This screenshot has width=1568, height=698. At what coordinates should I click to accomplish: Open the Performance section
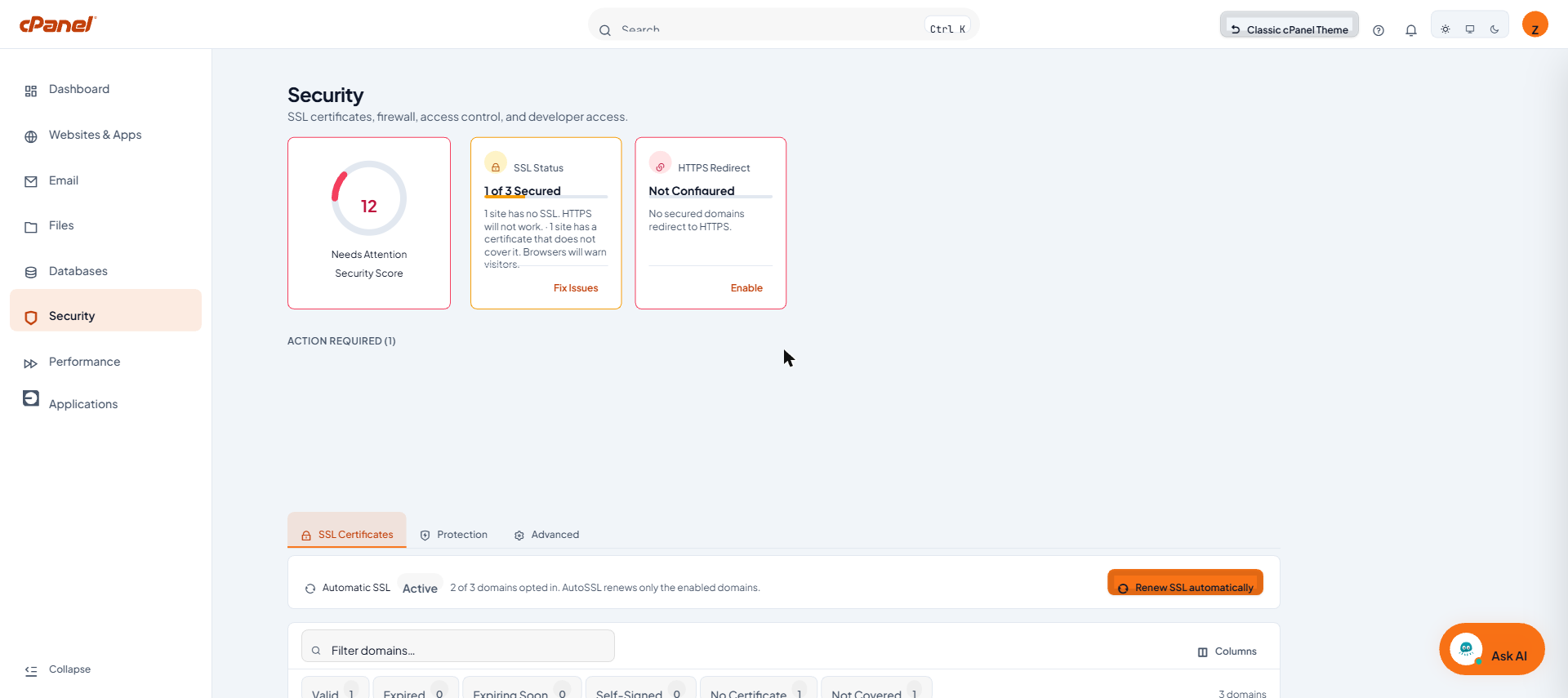click(105, 362)
